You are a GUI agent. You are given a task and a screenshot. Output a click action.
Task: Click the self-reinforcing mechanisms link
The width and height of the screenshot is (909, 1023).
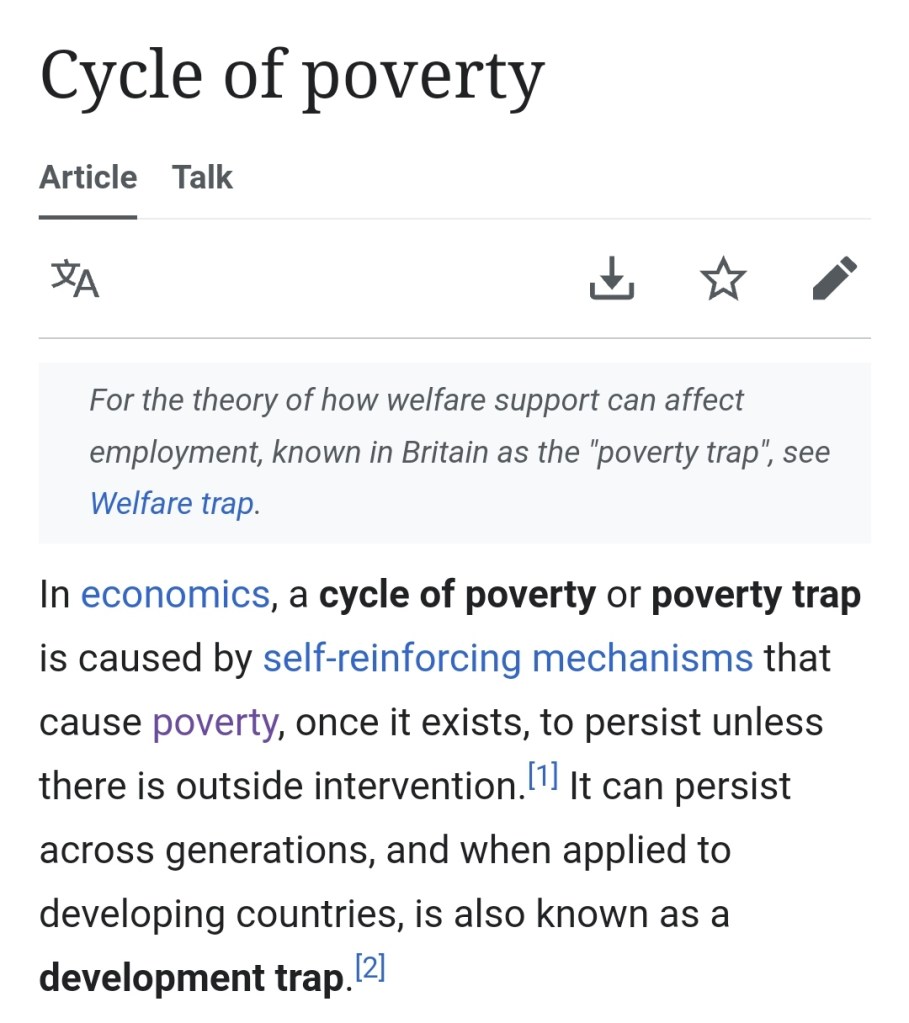click(507, 658)
